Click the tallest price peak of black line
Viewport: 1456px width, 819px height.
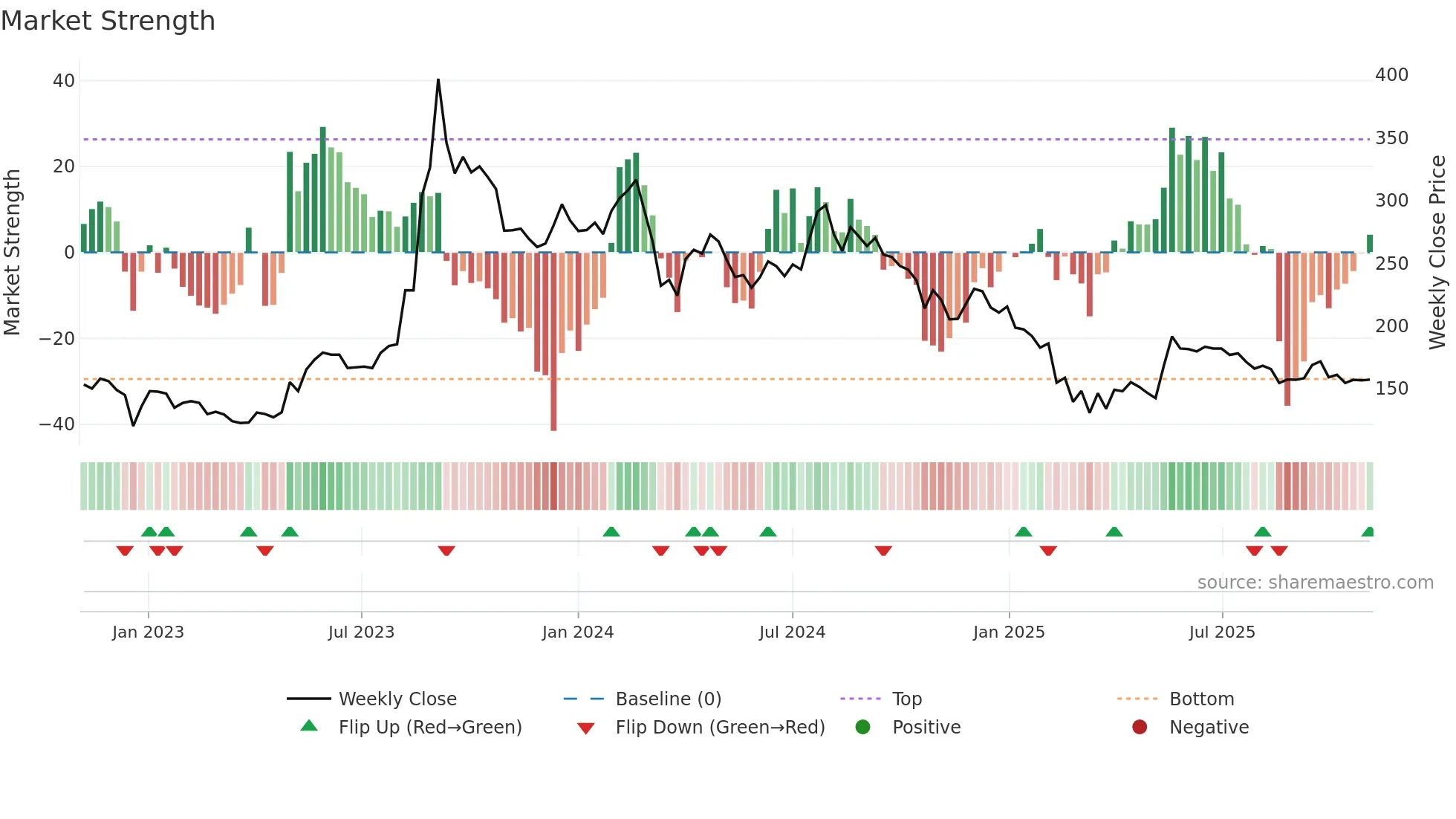[x=438, y=80]
